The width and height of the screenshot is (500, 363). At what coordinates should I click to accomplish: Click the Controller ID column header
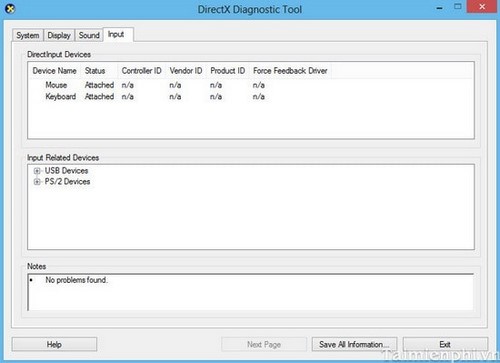(x=142, y=71)
